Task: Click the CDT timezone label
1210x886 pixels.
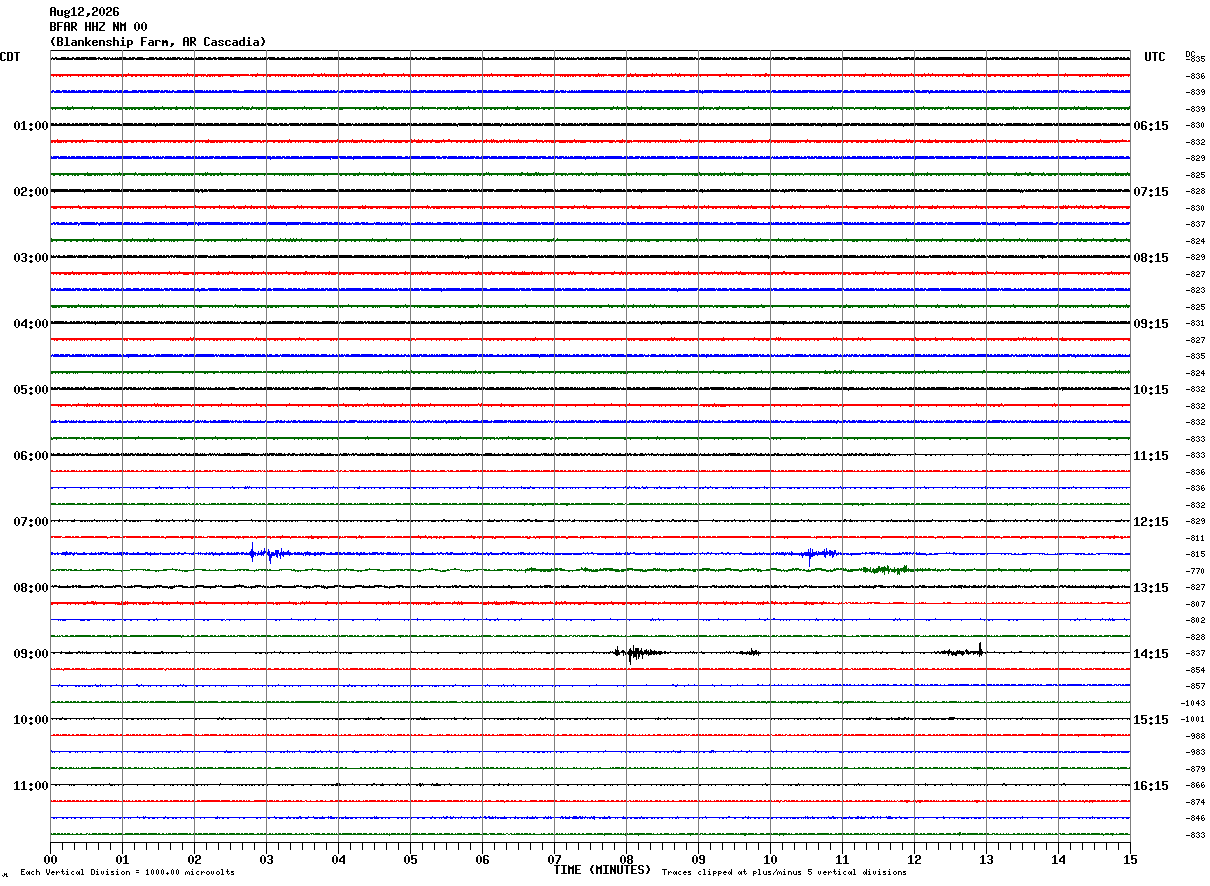Action: point(10,57)
